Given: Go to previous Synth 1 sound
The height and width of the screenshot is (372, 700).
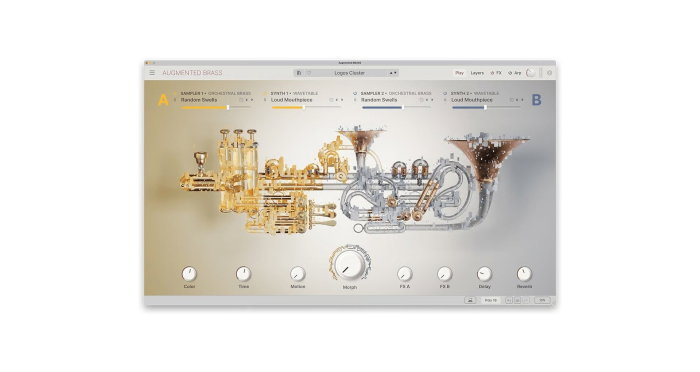Looking at the screenshot, I should tap(337, 100).
